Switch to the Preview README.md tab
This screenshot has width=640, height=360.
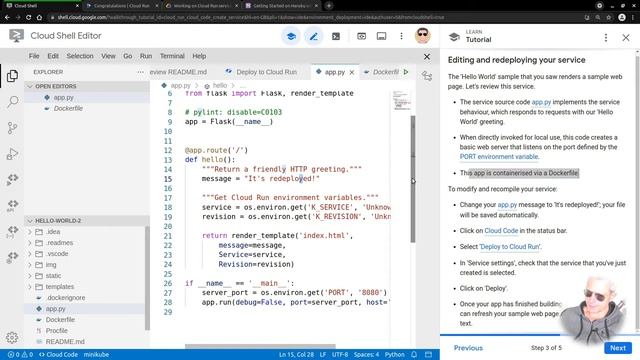(x=178, y=72)
